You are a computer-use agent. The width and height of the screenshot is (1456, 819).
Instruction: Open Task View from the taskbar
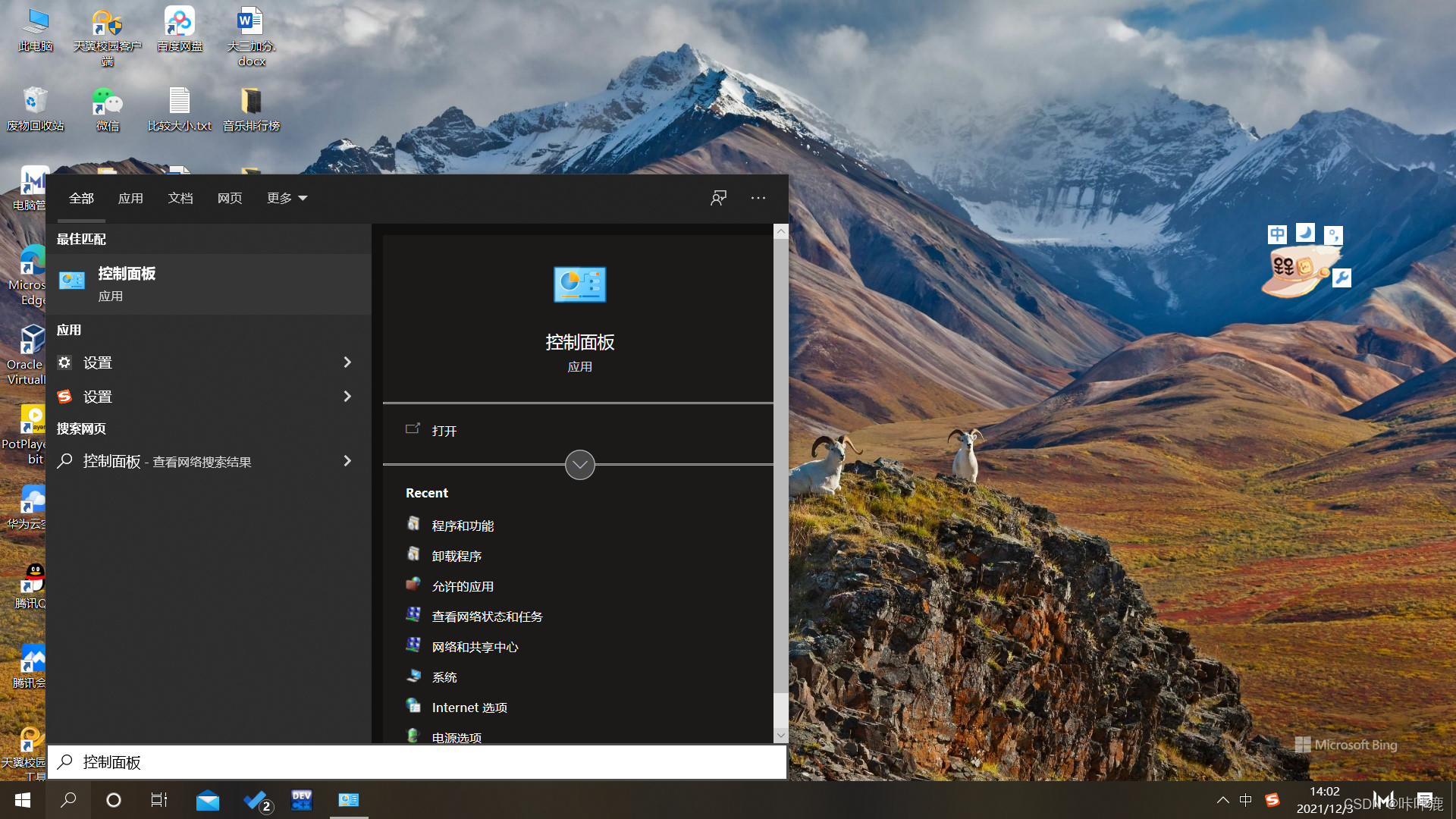point(159,800)
